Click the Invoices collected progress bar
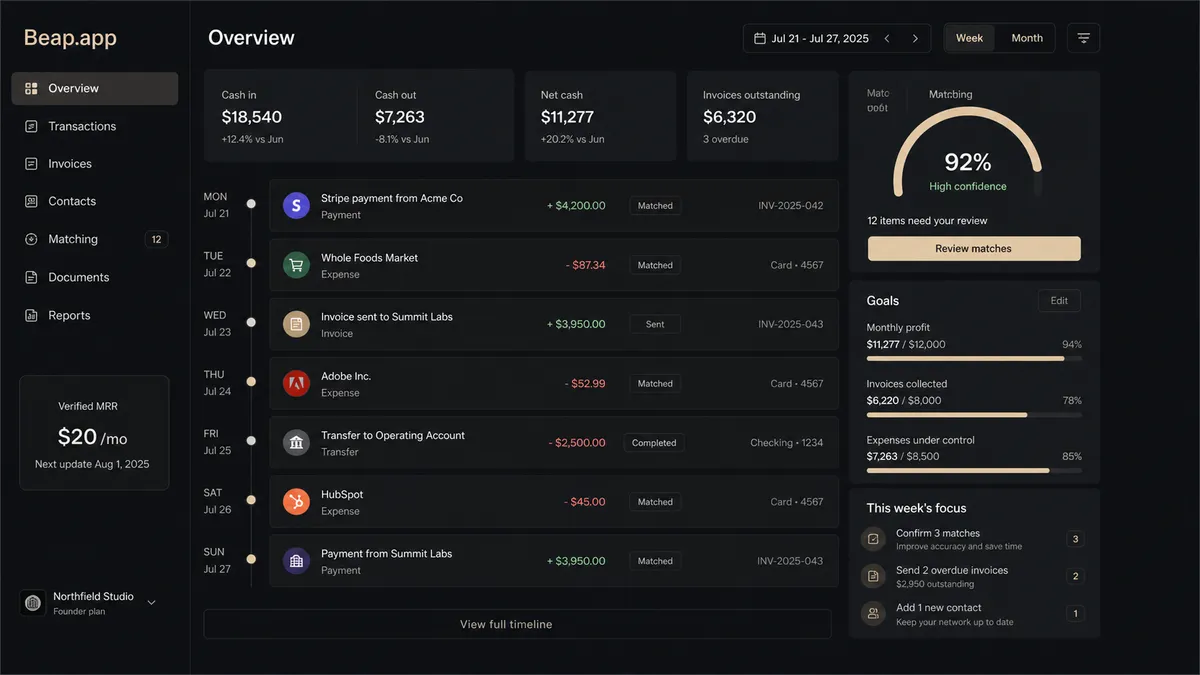 [974, 414]
